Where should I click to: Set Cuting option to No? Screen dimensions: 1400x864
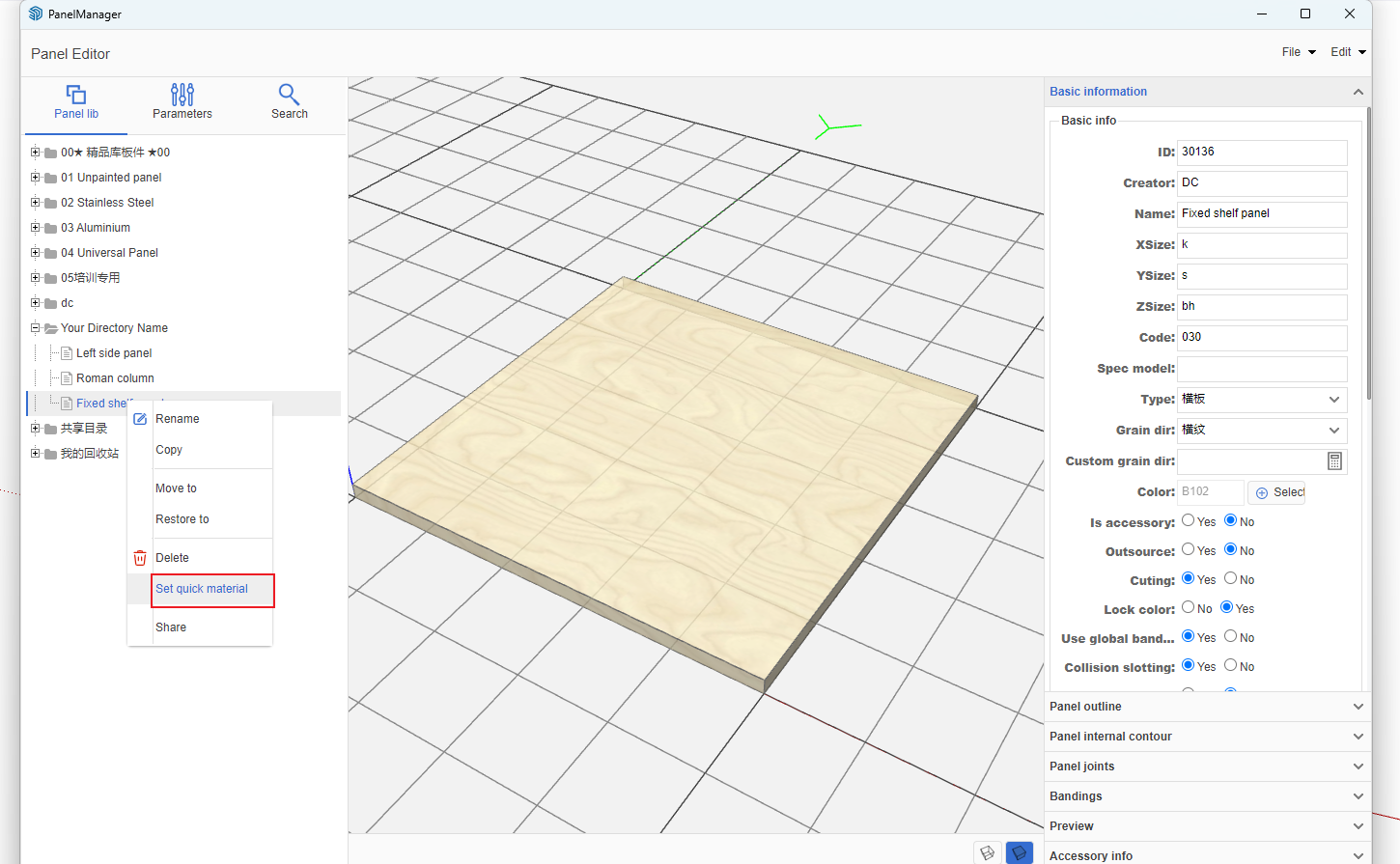[x=1231, y=579]
